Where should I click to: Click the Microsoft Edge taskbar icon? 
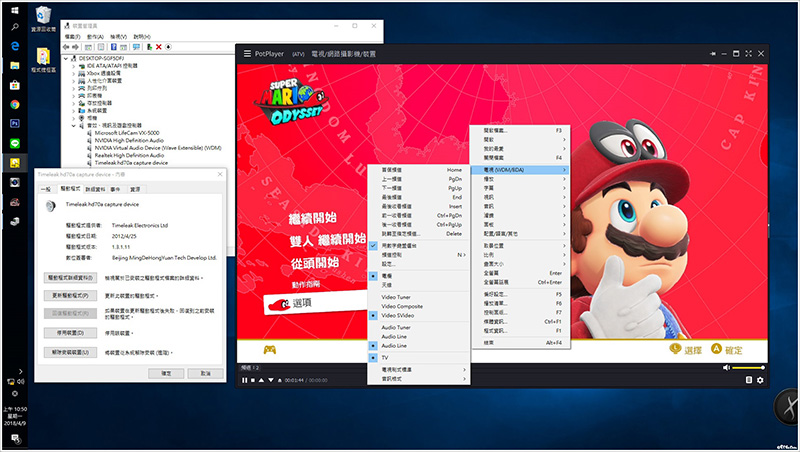pos(15,45)
